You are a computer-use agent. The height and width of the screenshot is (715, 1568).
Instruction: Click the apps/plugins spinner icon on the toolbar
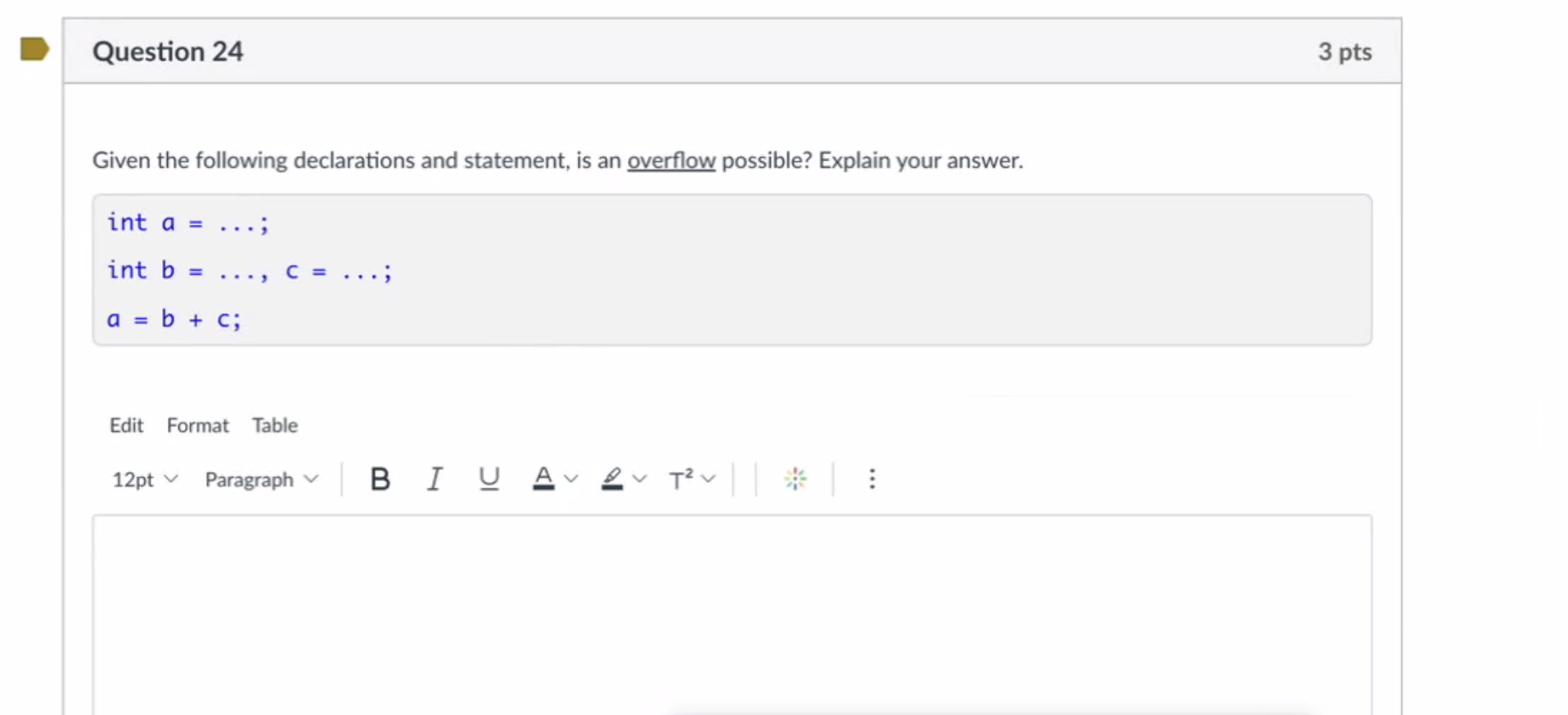[795, 479]
